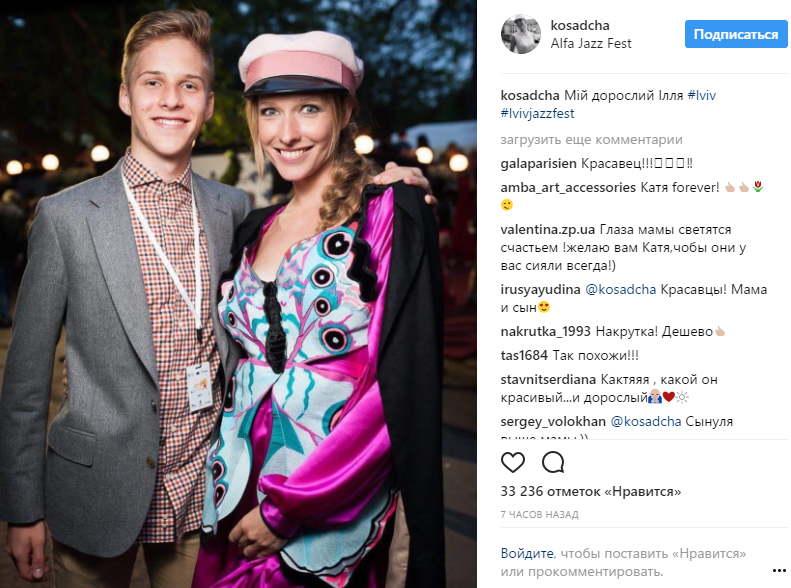Click the main post photo

(238, 294)
